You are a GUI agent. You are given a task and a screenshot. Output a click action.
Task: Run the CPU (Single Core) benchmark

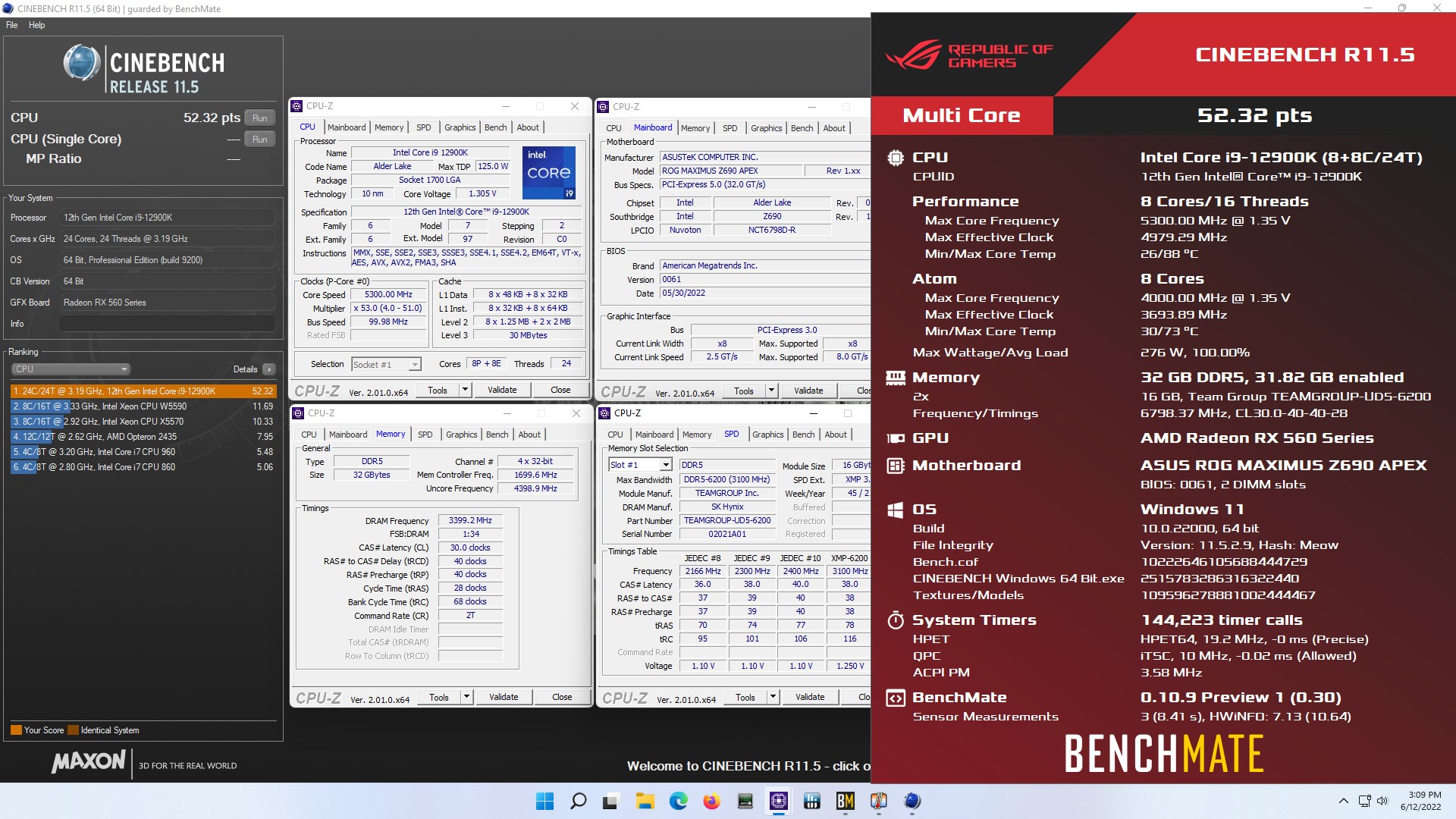pyautogui.click(x=260, y=140)
